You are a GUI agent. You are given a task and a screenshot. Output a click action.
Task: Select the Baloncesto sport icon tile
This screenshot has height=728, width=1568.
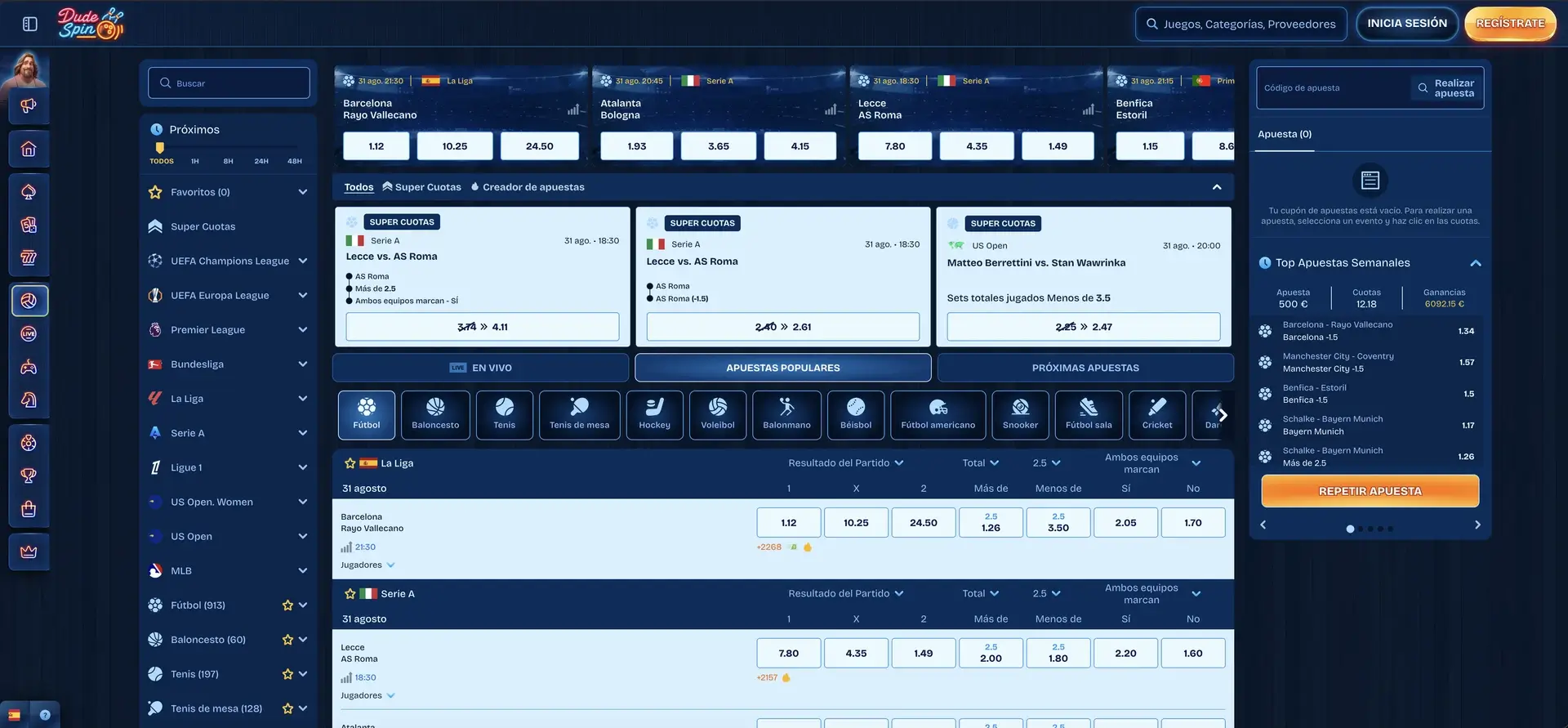(435, 415)
